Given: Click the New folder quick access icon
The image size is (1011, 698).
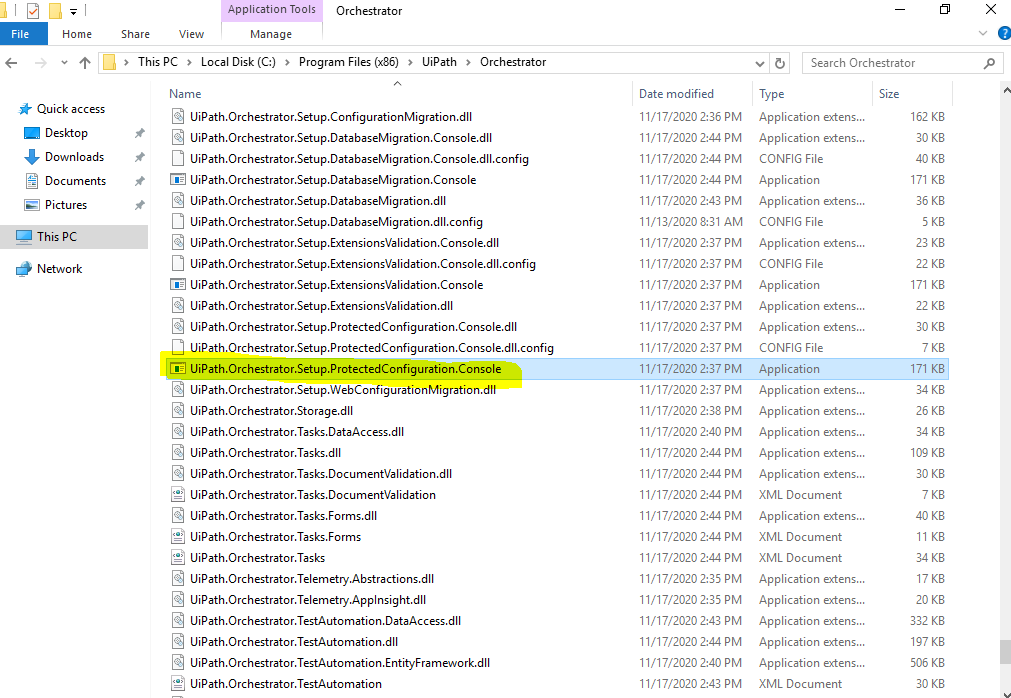Looking at the screenshot, I should (55, 10).
